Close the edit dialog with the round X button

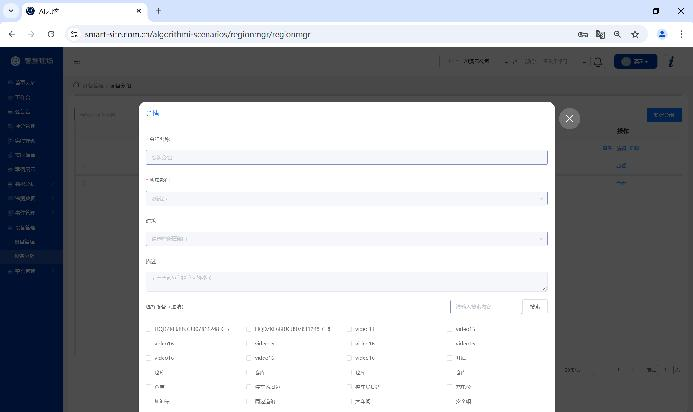coord(569,118)
